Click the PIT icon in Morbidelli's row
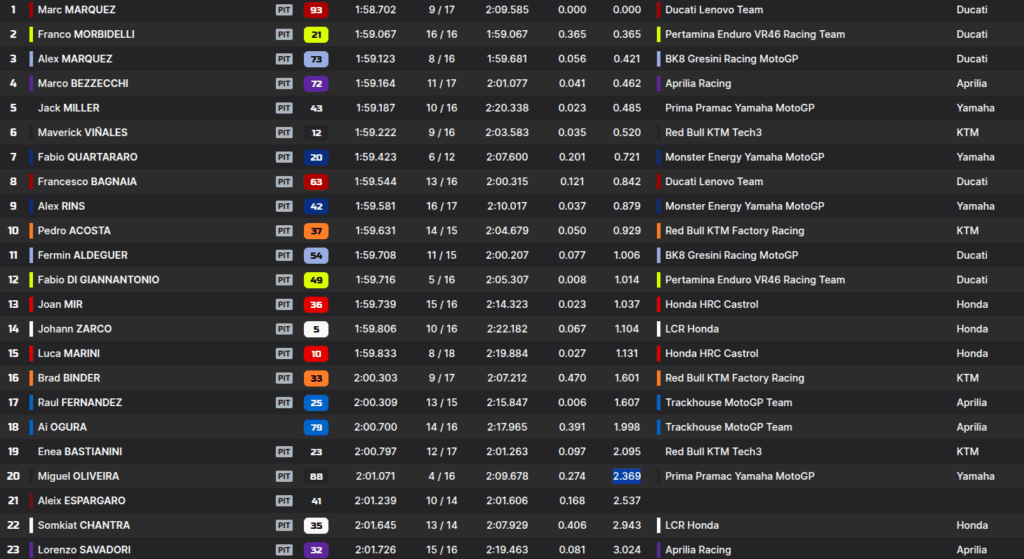1024x559 pixels. (284, 34)
